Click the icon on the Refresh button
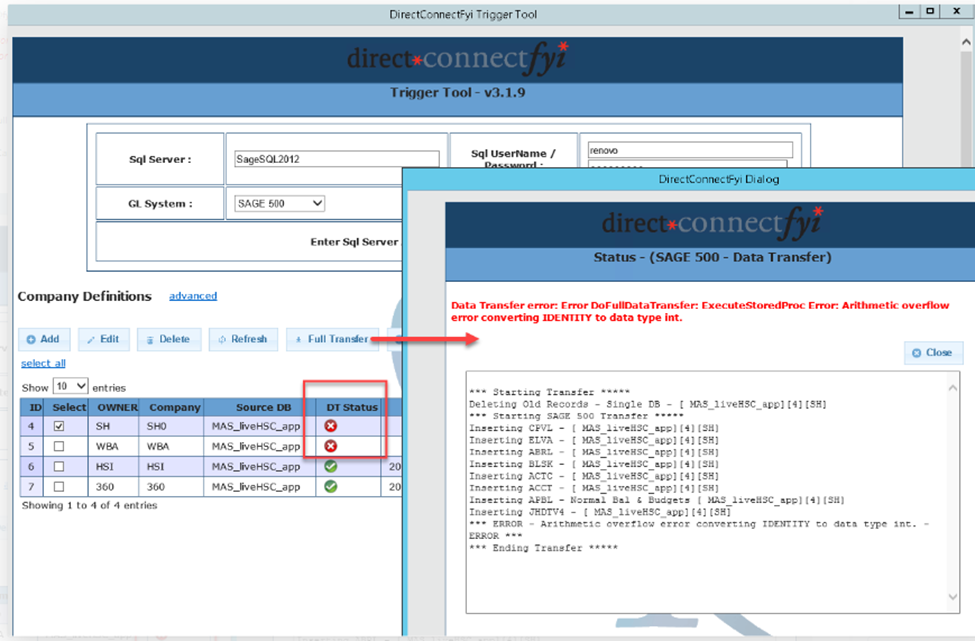This screenshot has width=975, height=641. 222,339
